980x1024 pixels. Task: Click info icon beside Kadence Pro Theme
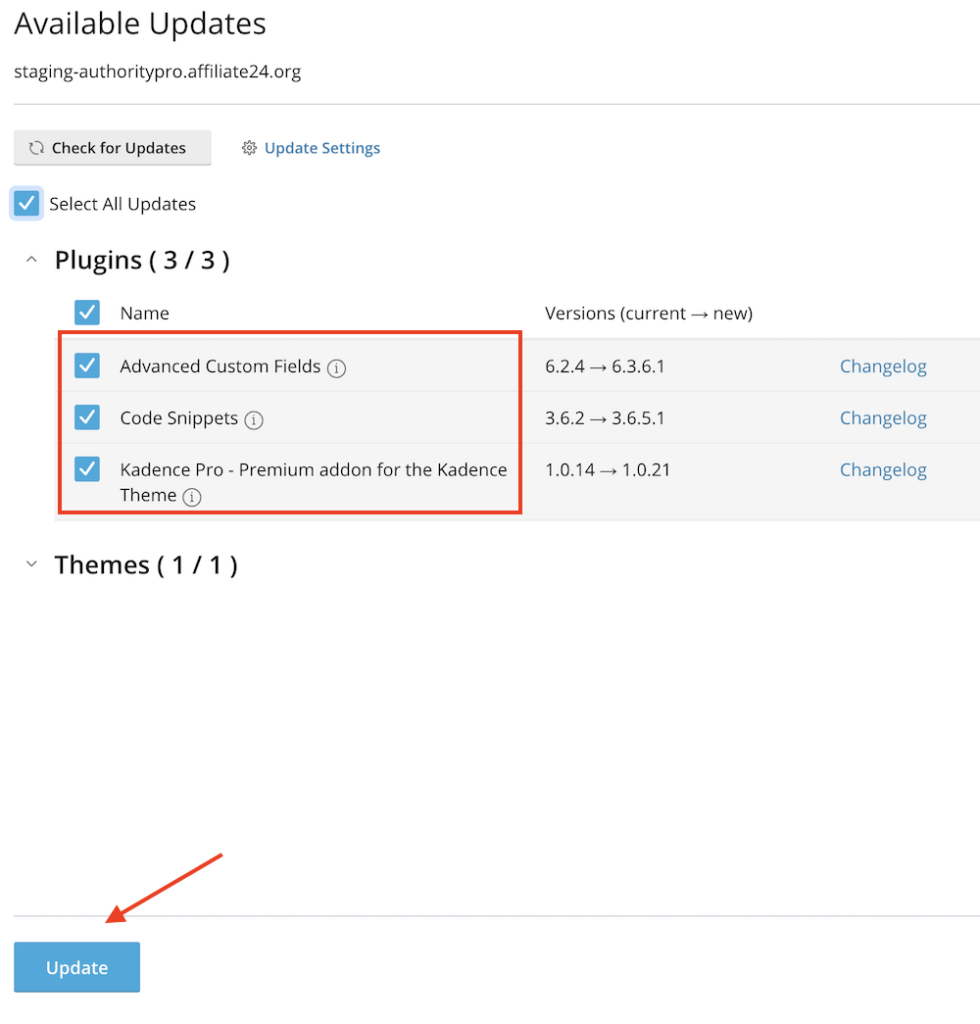(x=192, y=497)
